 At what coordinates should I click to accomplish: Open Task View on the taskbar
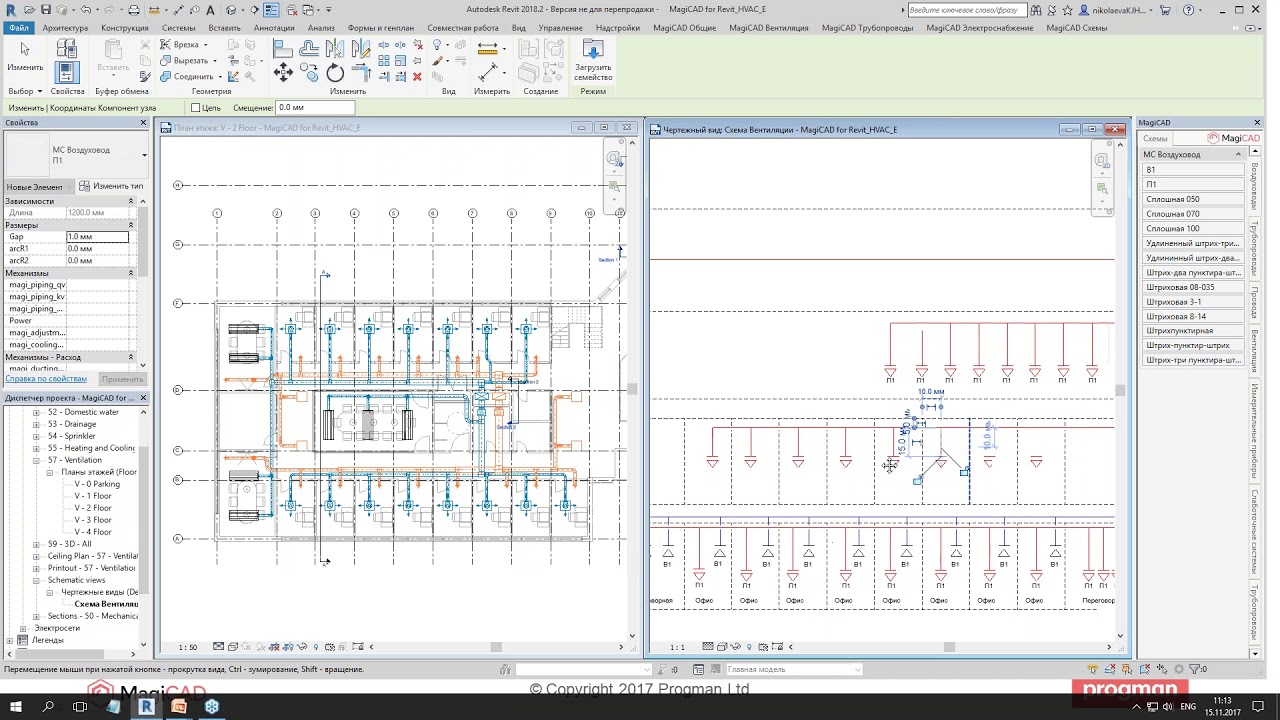coord(81,707)
